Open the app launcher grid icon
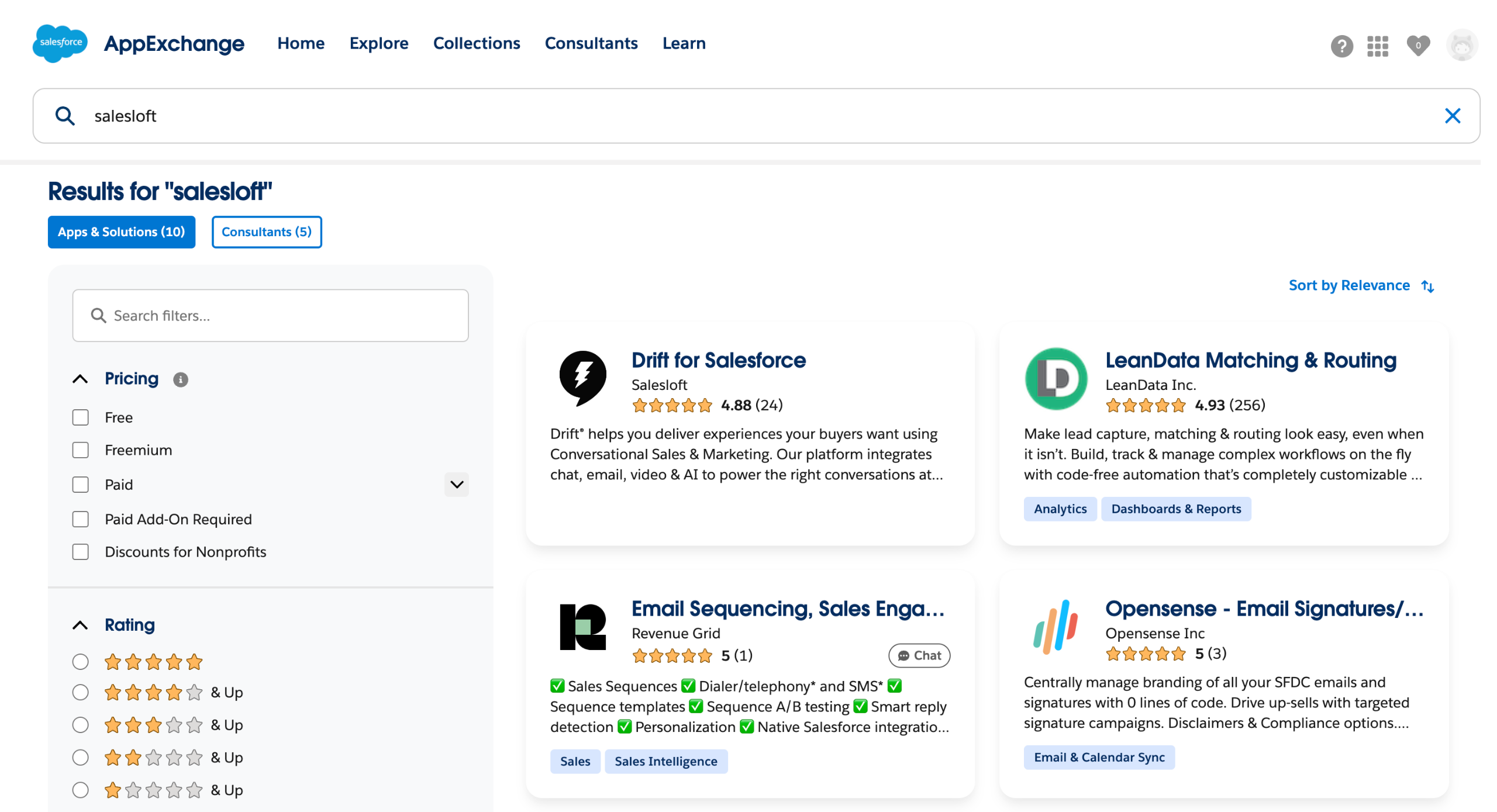Screen dimensions: 1497x812 pos(1377,46)
